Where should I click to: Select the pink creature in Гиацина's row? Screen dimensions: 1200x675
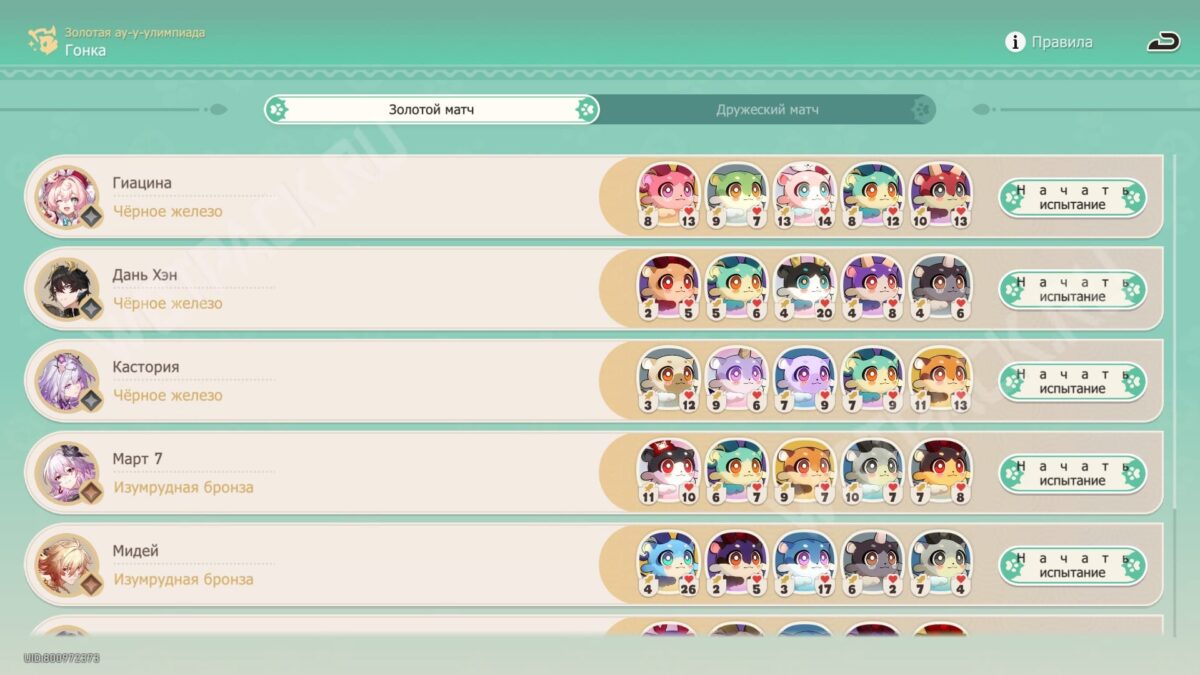pos(668,196)
